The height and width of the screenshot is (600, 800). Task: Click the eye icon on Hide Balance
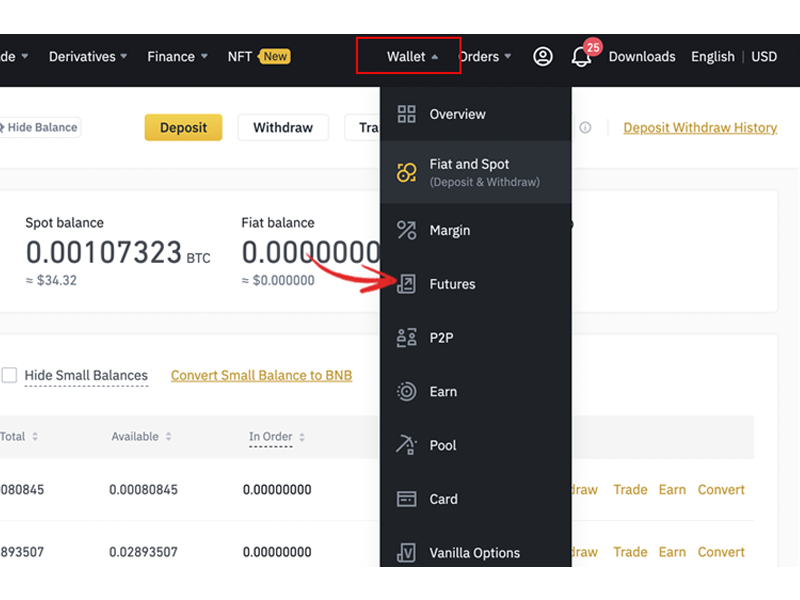point(2,128)
